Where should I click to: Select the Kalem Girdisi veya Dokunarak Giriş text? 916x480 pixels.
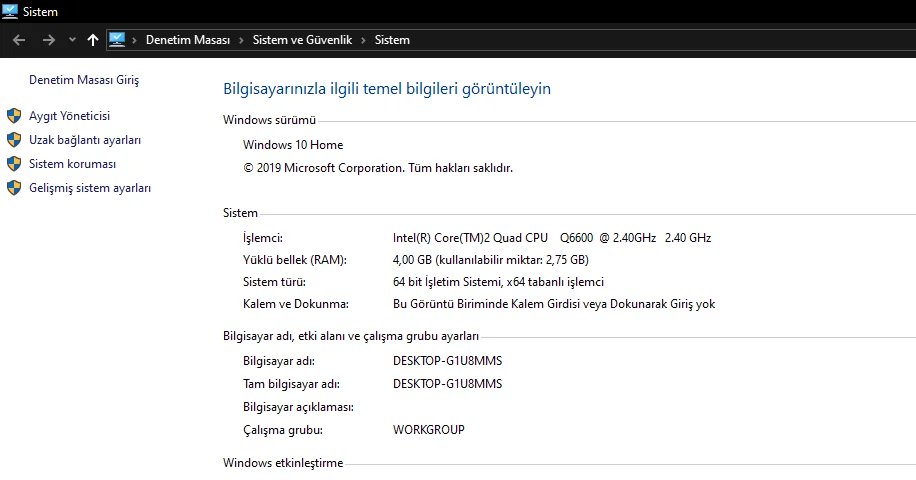pyautogui.click(x=554, y=304)
